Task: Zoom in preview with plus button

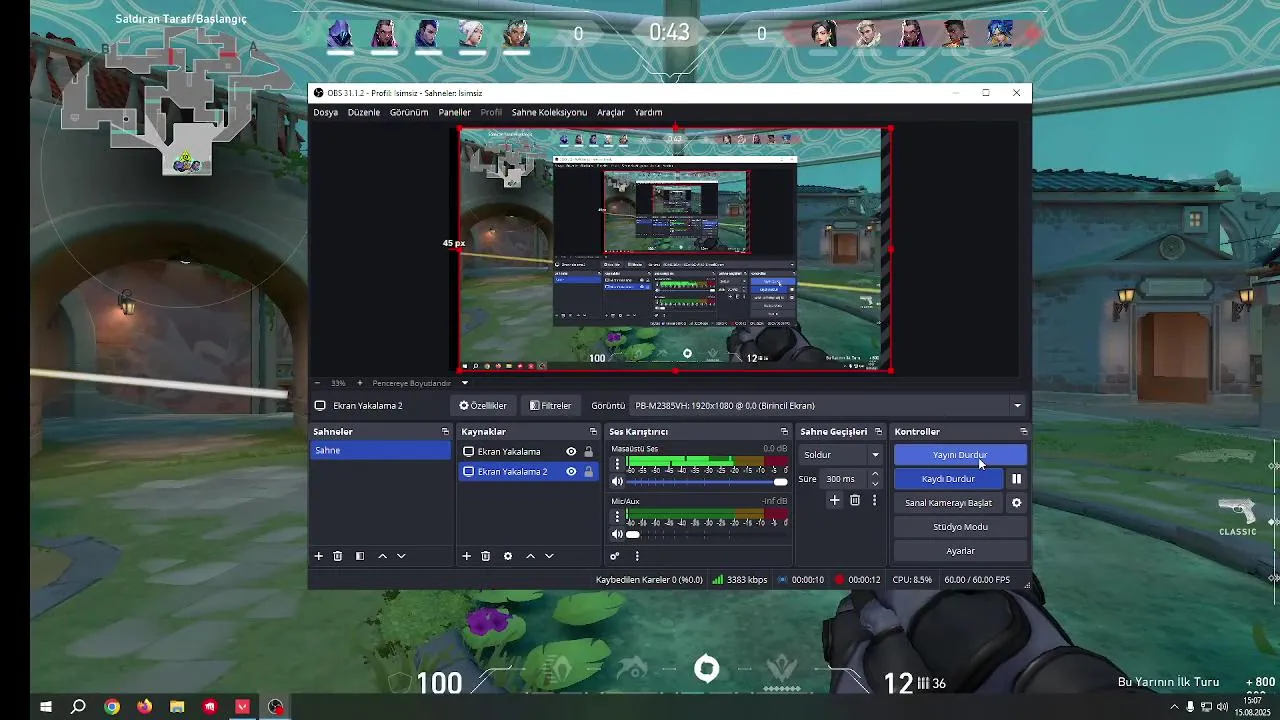Action: pyautogui.click(x=360, y=383)
